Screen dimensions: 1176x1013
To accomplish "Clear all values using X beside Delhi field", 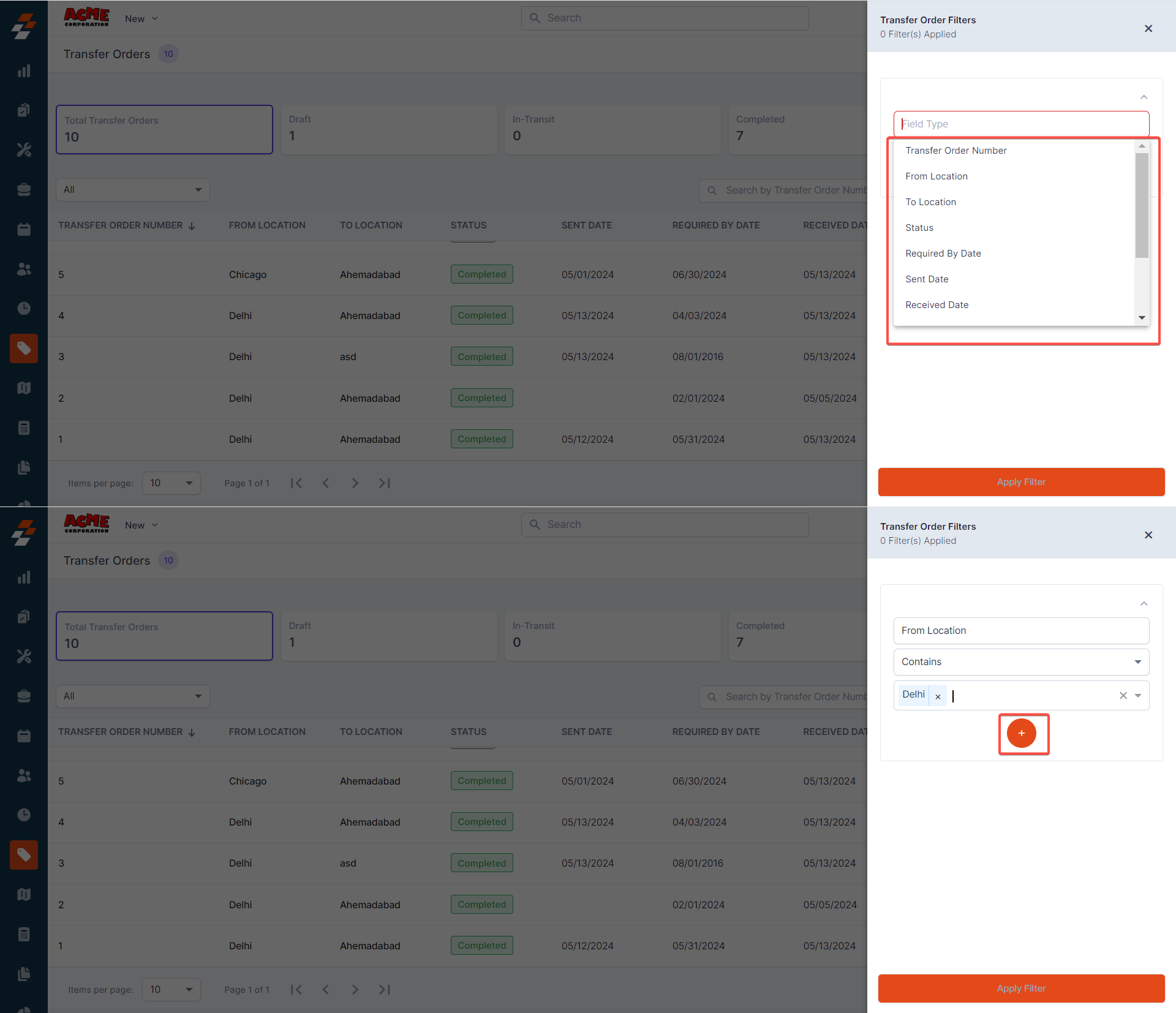I will pyautogui.click(x=1123, y=696).
